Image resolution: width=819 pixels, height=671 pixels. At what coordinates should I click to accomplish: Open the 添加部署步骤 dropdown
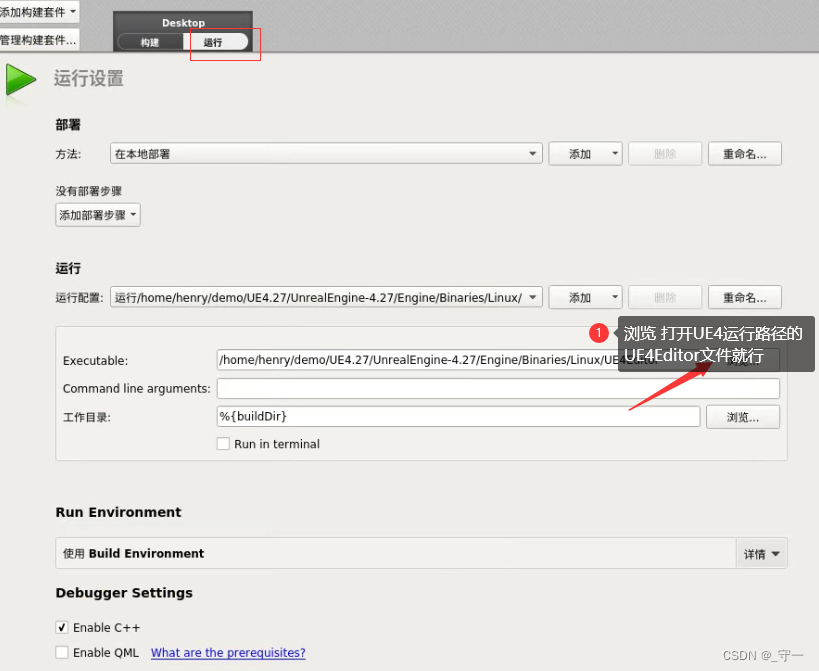97,214
